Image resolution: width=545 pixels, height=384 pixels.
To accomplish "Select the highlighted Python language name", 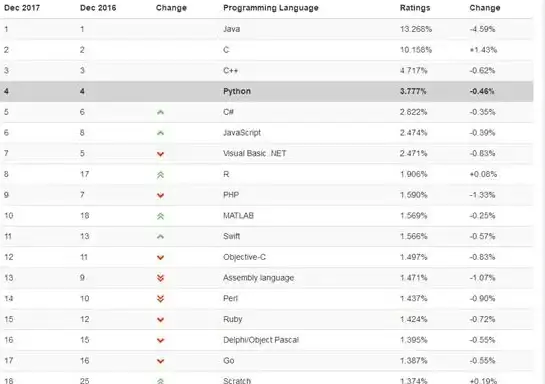I will 237,91.
